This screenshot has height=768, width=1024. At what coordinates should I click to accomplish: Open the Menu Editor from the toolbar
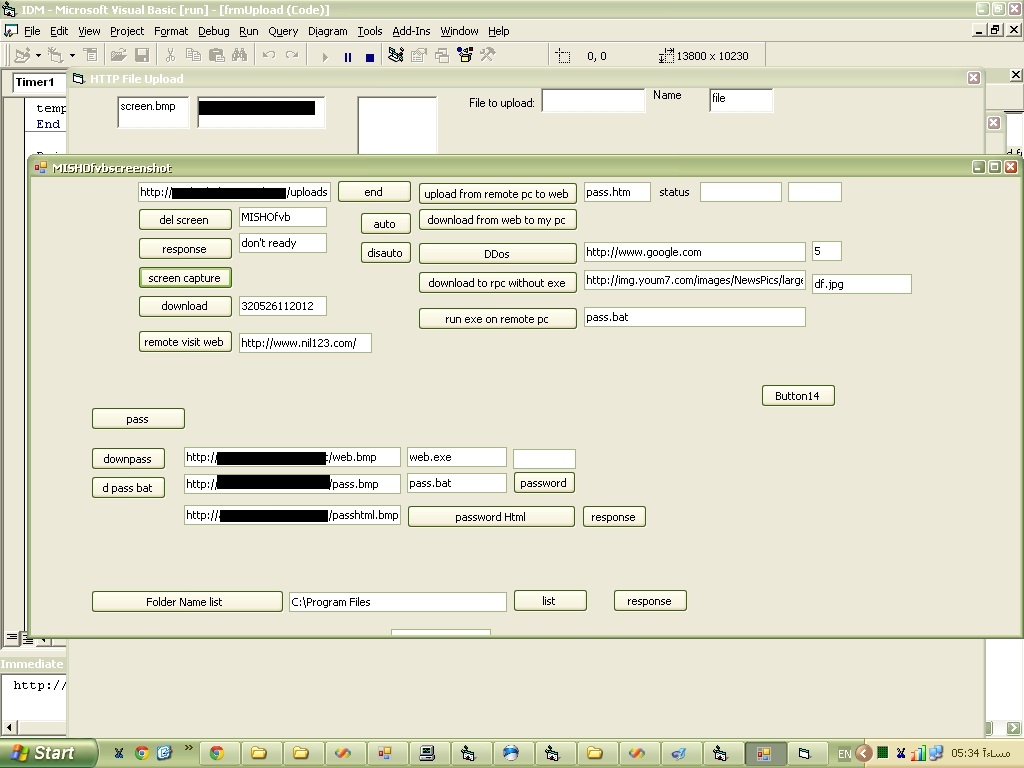tap(90, 56)
